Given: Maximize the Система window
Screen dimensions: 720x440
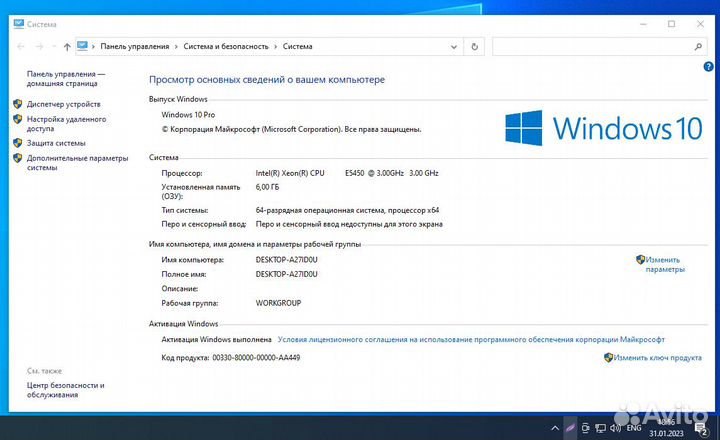Looking at the screenshot, I should coord(671,24).
